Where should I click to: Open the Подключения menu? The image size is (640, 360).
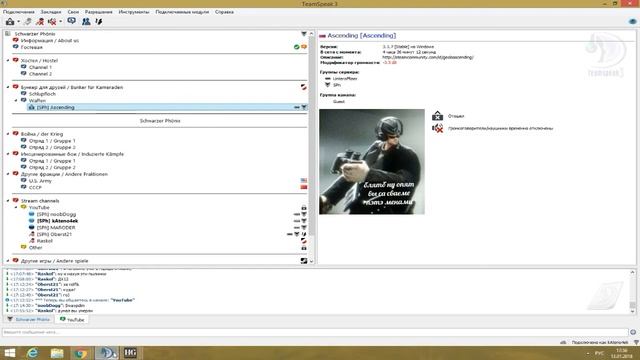point(19,12)
